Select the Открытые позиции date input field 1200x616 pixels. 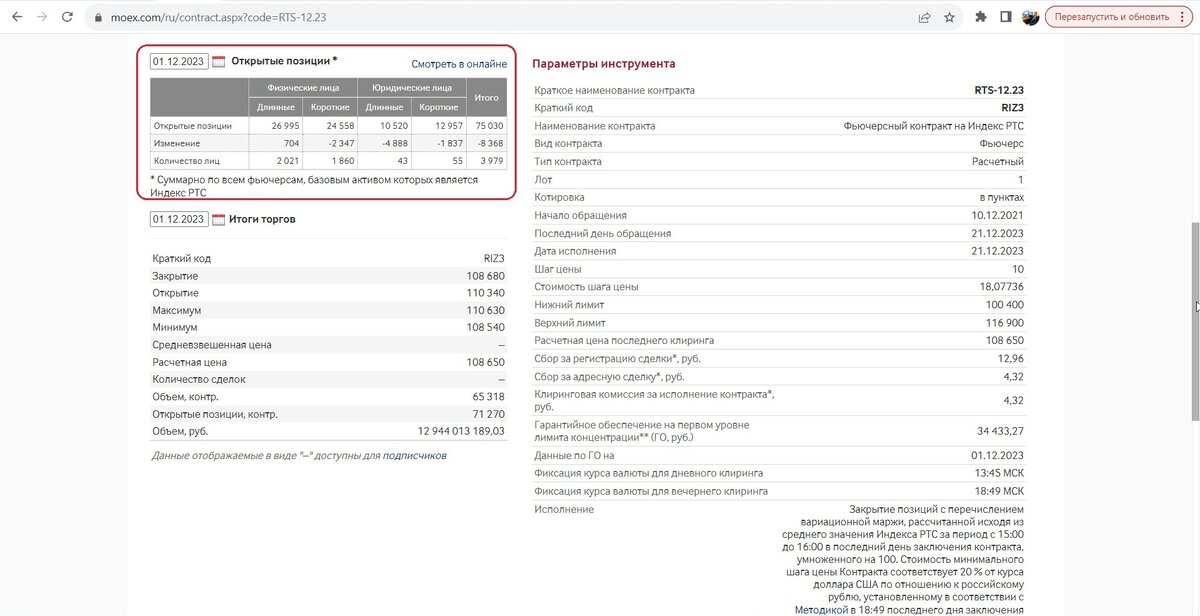click(178, 62)
